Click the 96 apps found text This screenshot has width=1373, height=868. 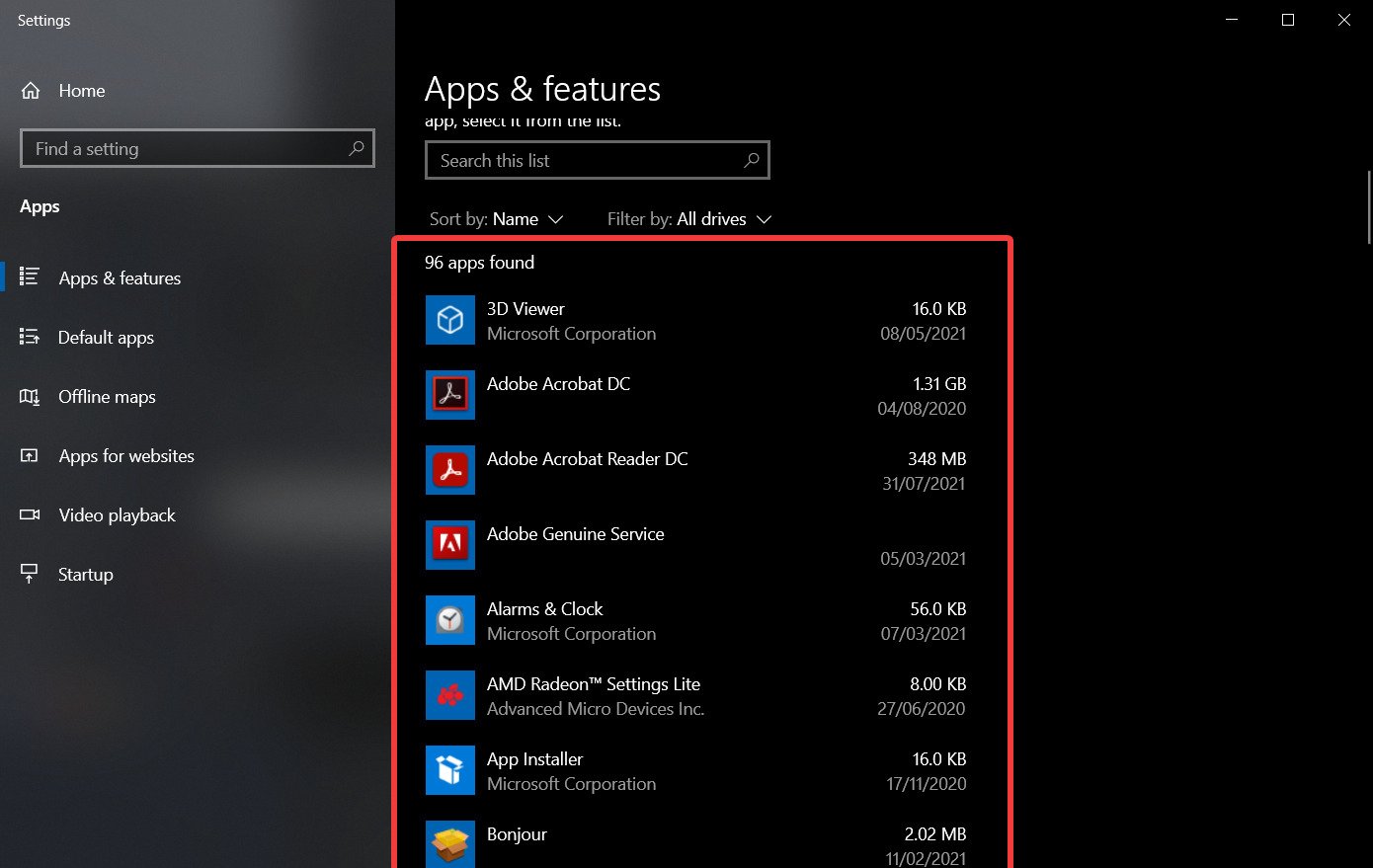479,263
